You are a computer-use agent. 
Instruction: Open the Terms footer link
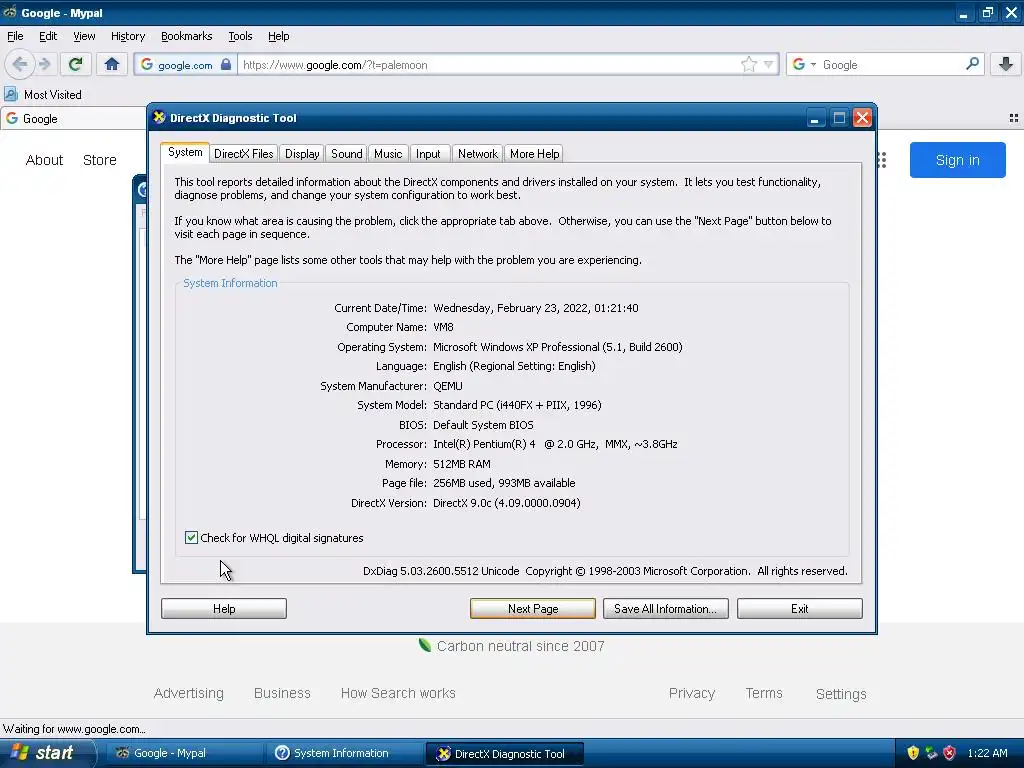[x=764, y=693]
